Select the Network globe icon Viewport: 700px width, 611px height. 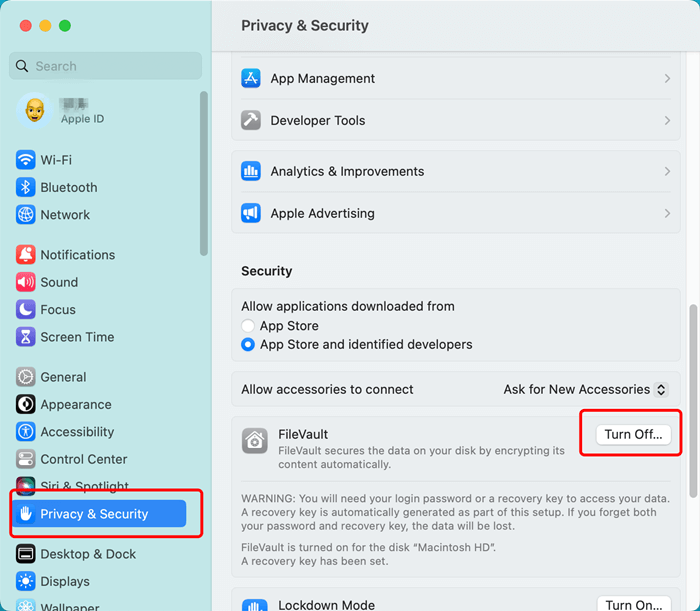coord(25,215)
